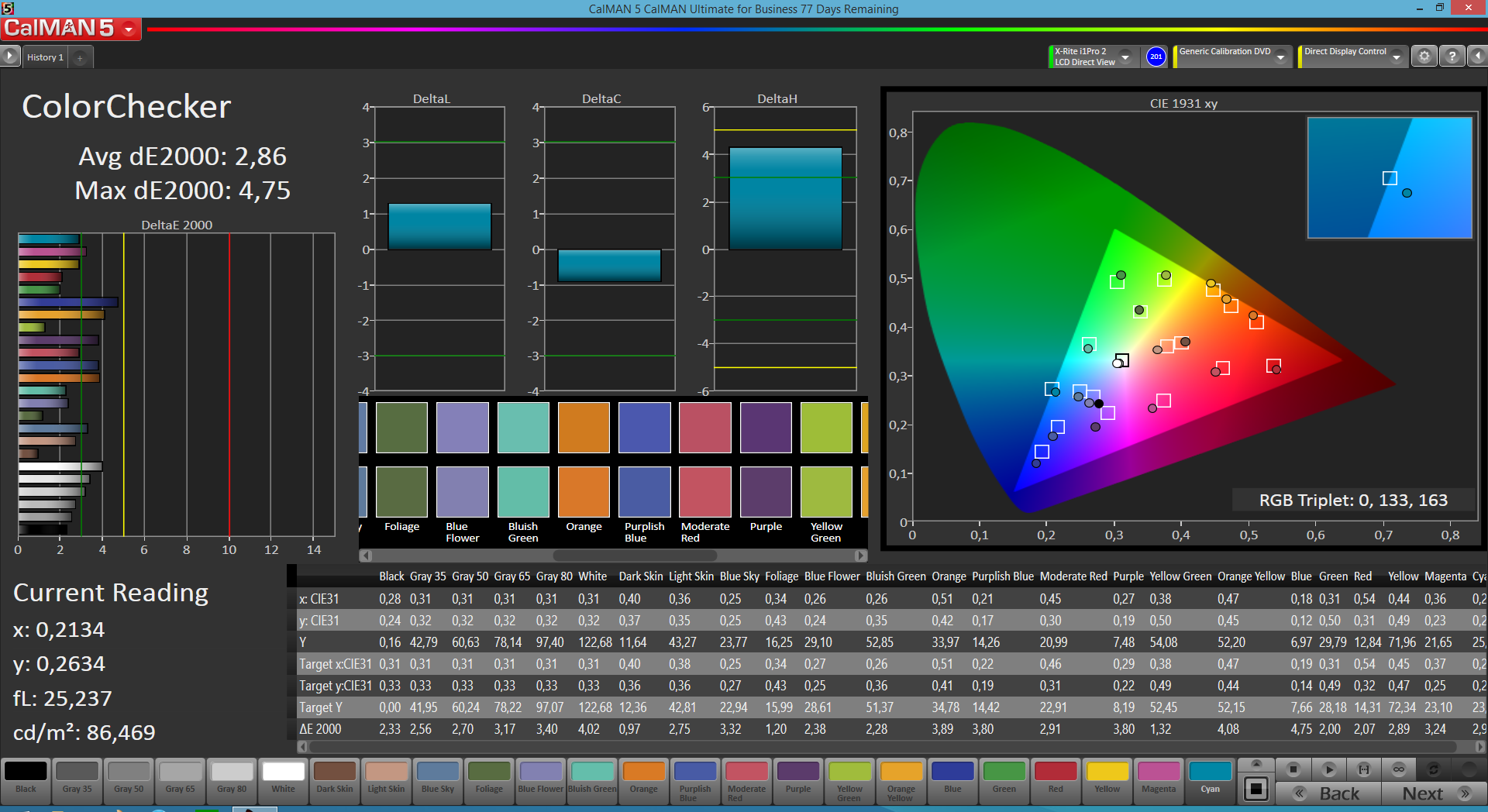Viewport: 1488px width, 812px height.
Task: Click the settings gear icon
Action: click(1424, 57)
